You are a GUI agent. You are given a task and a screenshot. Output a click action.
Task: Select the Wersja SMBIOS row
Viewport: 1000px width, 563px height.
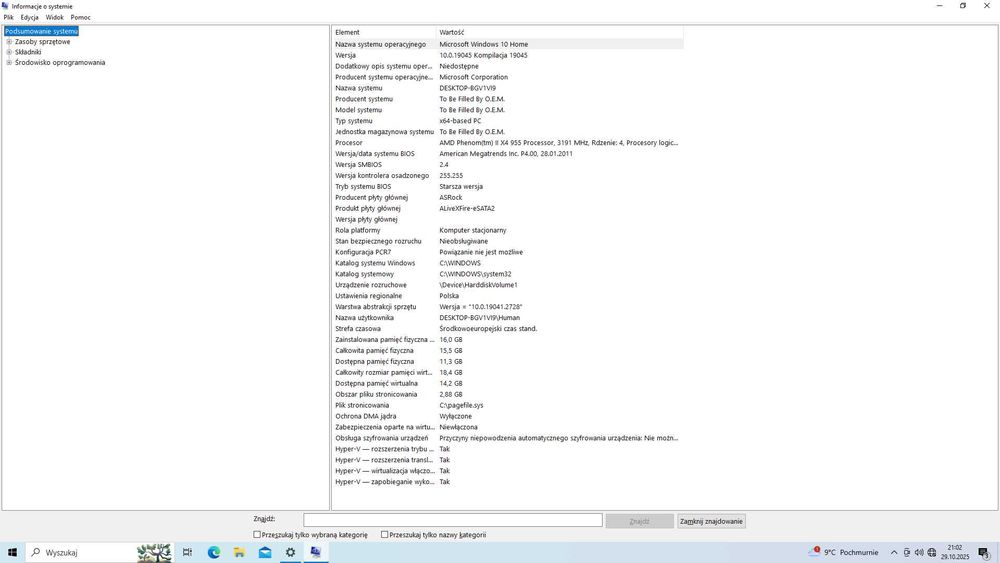click(508, 165)
